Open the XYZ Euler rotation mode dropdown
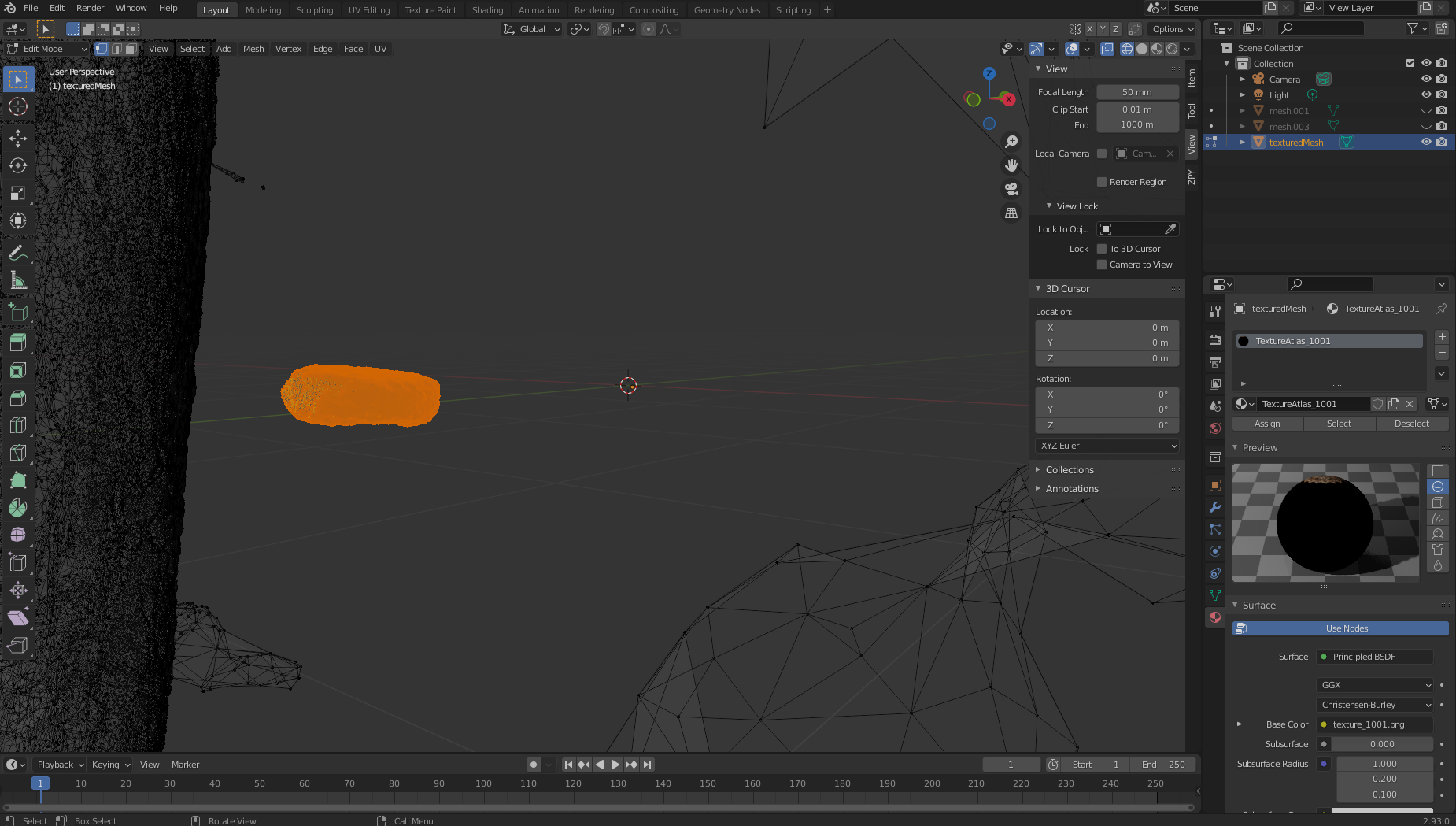Screen dimensions: 1456x826 [1107, 446]
